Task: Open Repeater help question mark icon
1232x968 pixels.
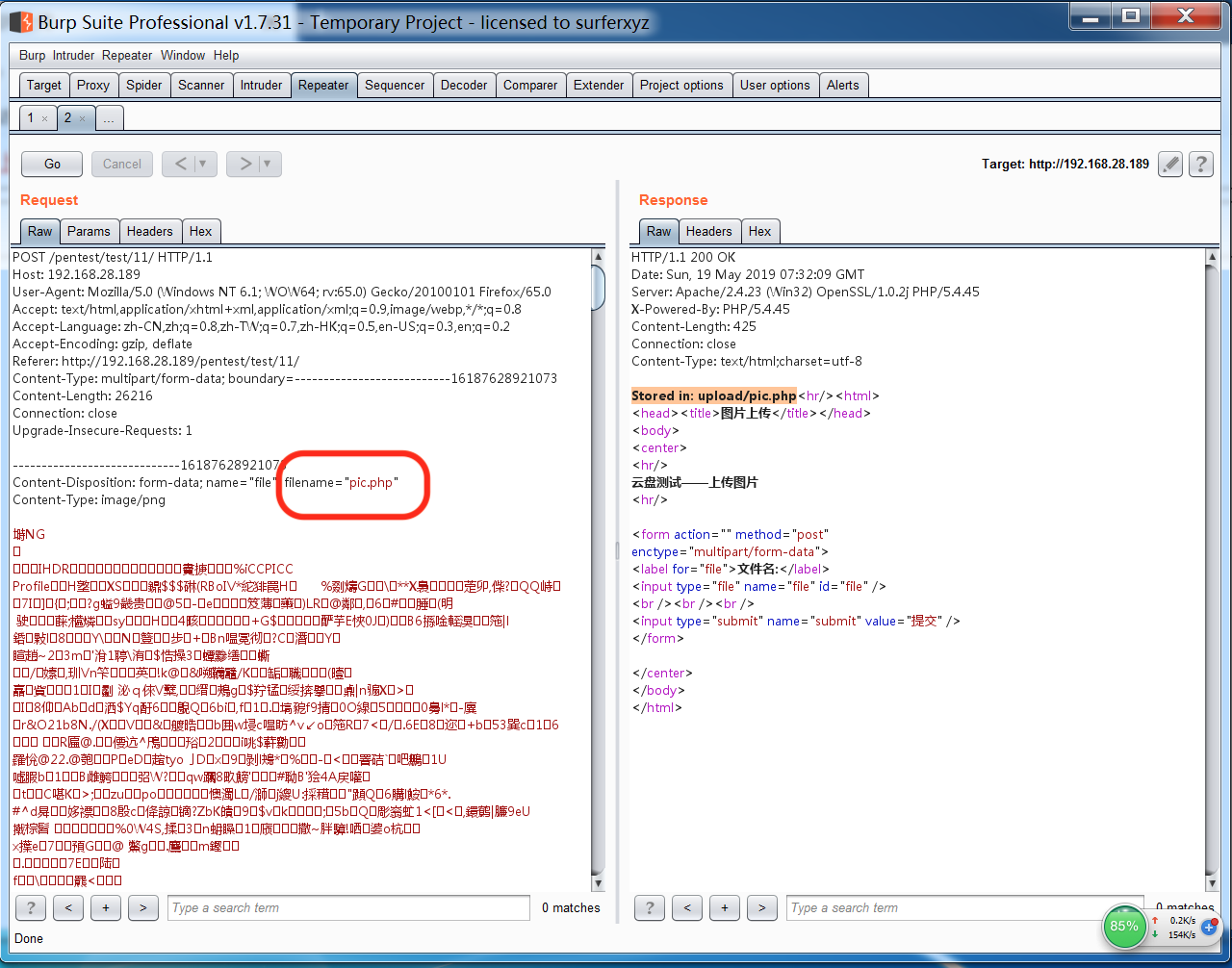Action: click(1200, 165)
